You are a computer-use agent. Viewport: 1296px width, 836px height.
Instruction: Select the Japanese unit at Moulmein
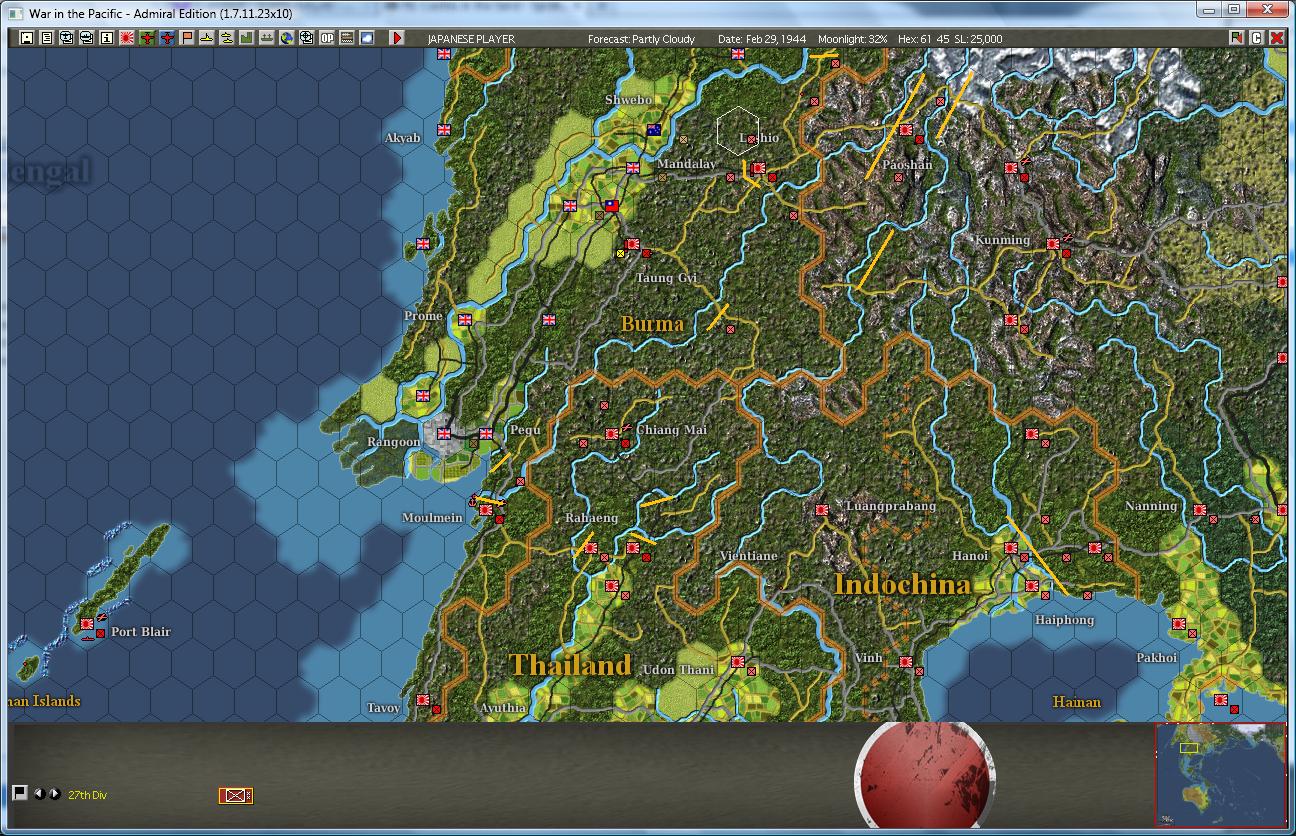click(486, 510)
